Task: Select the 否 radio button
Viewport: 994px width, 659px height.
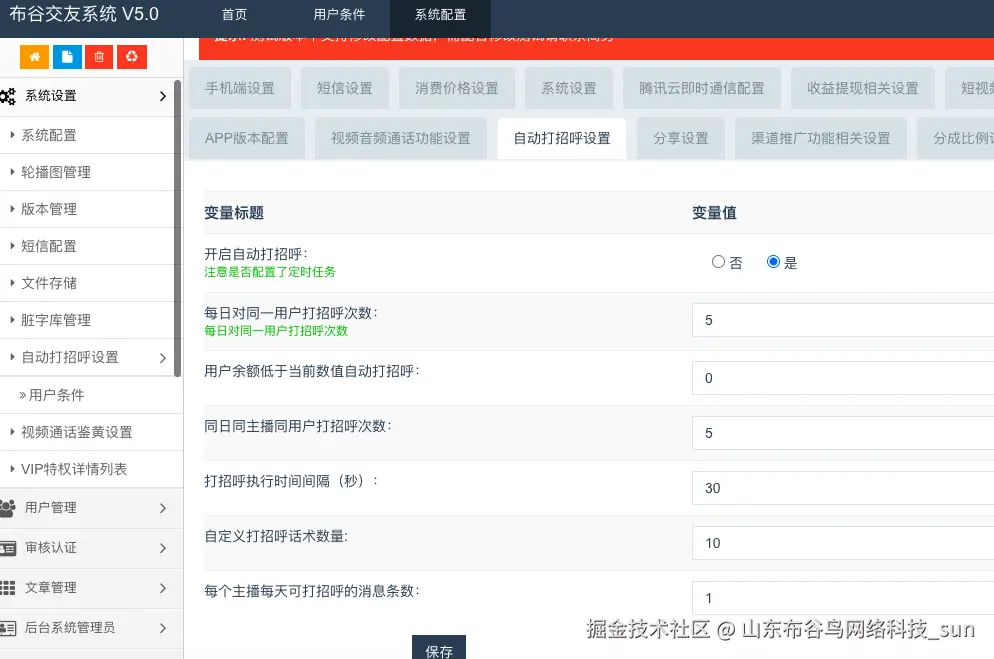Action: (718, 262)
